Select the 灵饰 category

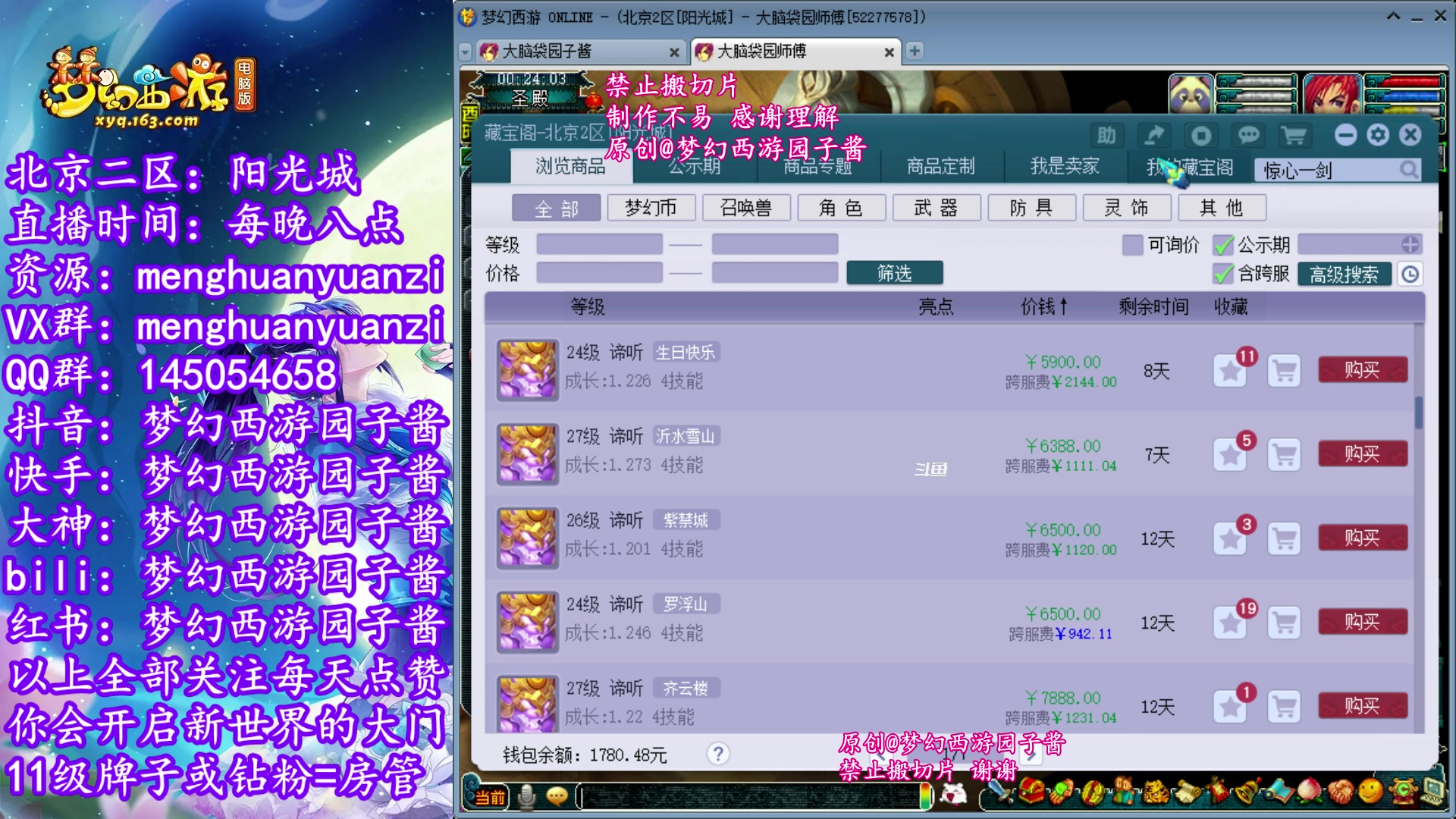click(x=1127, y=208)
